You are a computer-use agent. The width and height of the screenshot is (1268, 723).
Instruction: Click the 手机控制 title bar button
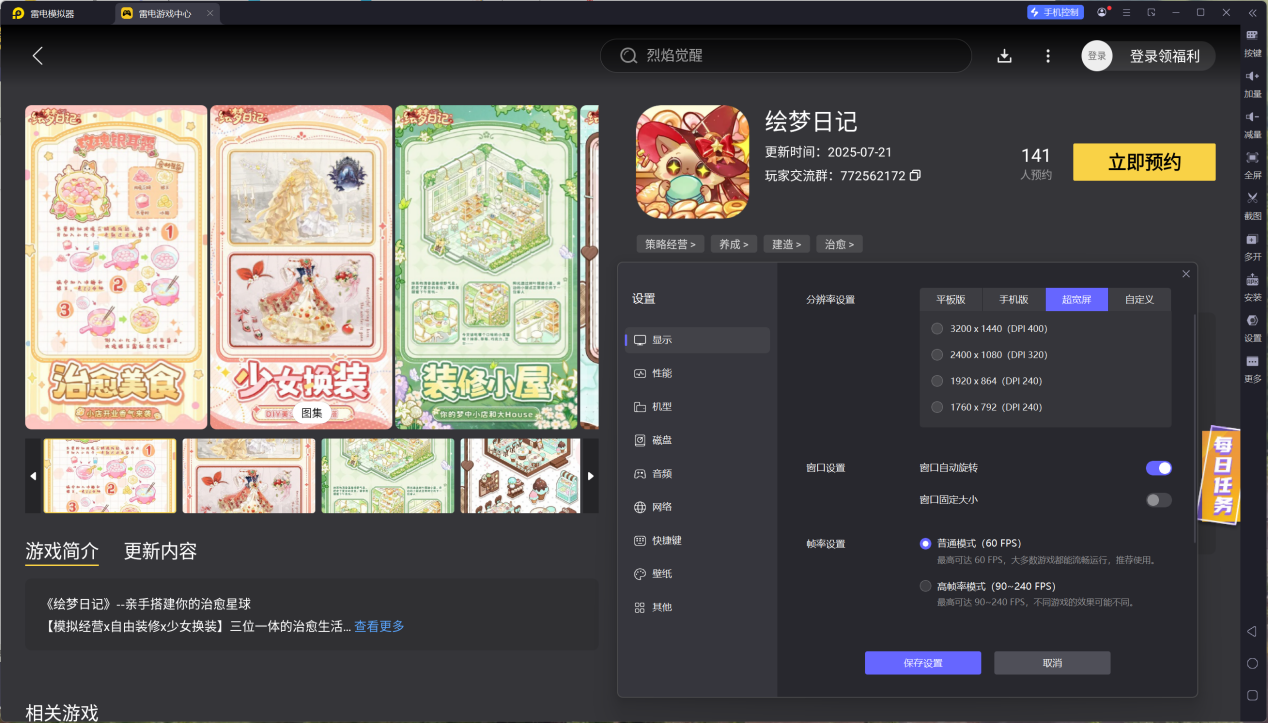(x=1055, y=12)
